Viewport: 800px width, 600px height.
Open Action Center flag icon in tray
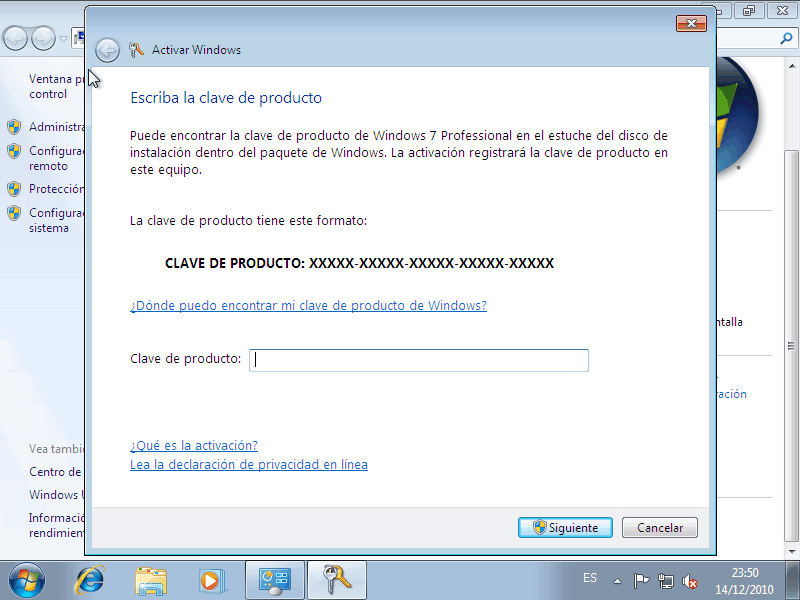pyautogui.click(x=641, y=581)
